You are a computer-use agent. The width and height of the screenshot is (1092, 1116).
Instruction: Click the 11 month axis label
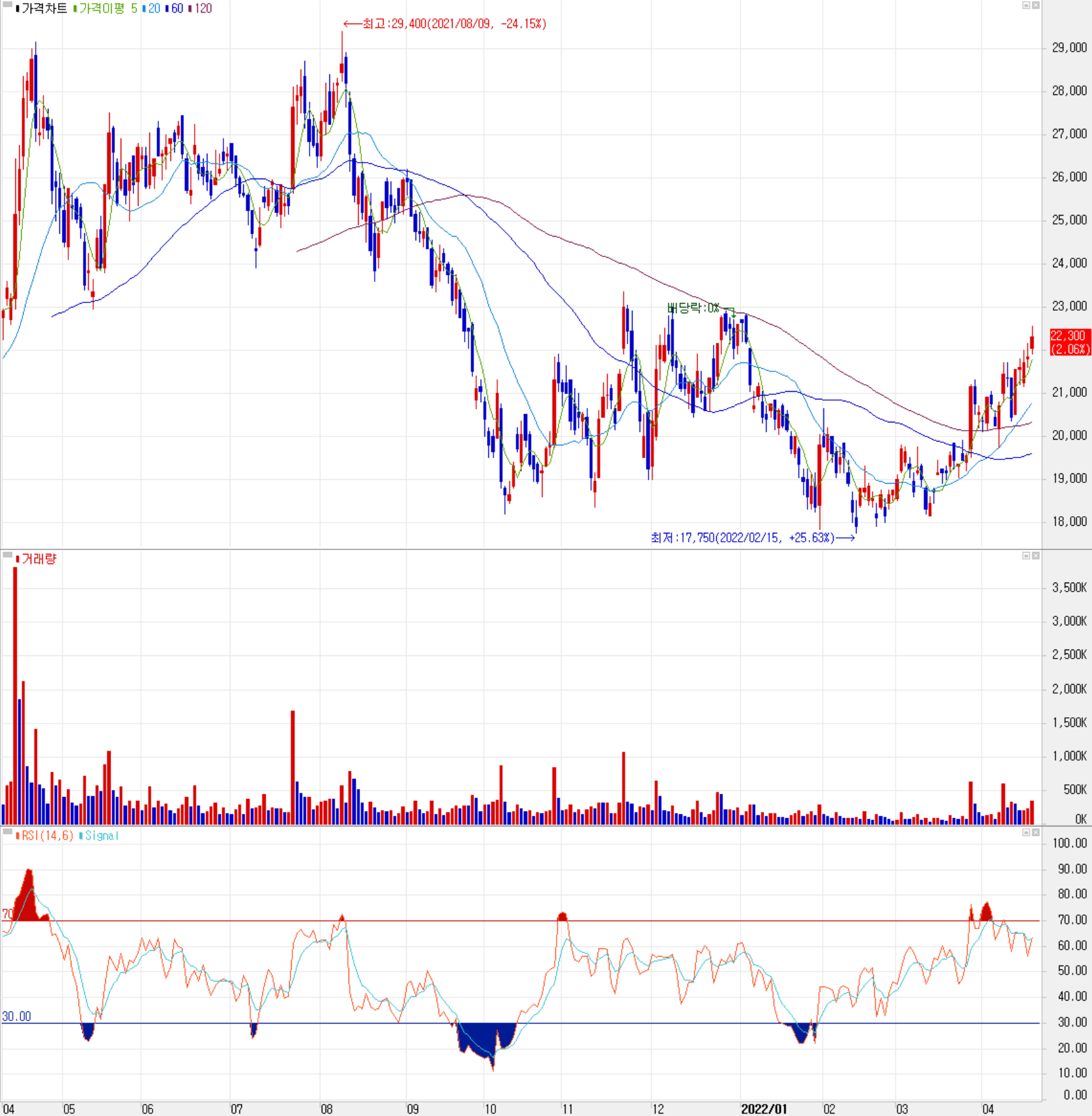pos(567,1109)
